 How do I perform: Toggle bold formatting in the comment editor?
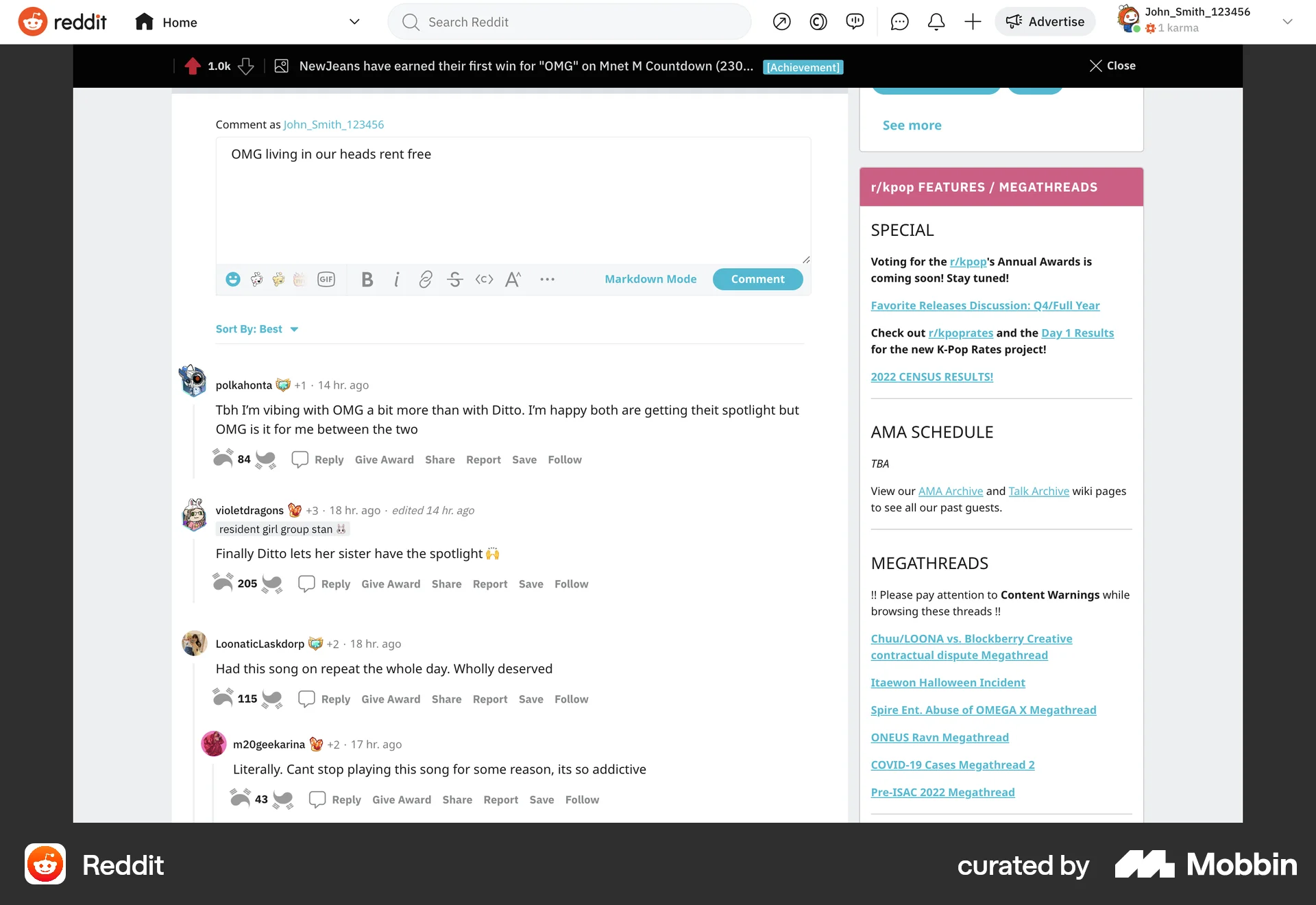click(367, 279)
